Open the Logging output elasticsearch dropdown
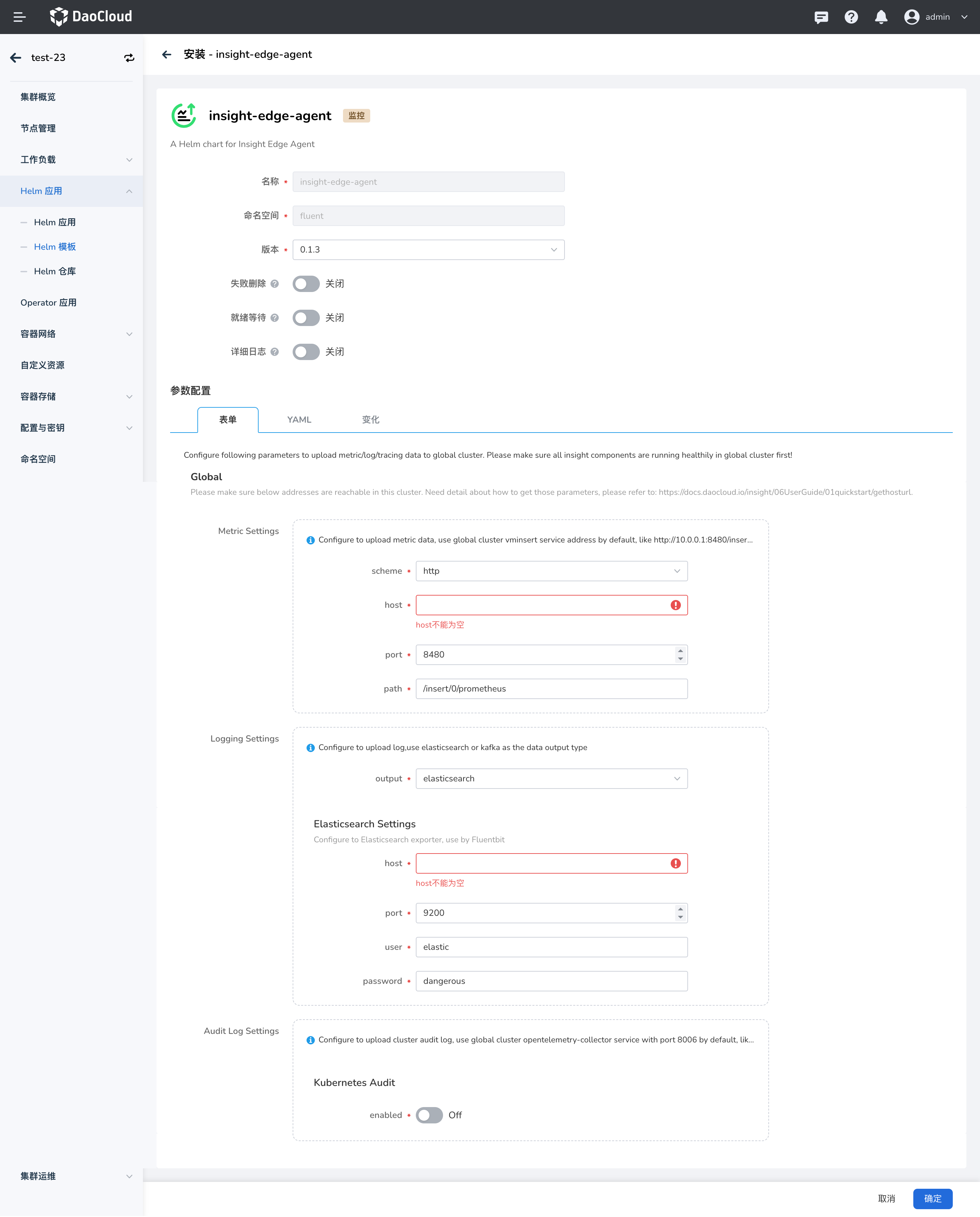Viewport: 980px width, 1217px height. point(551,779)
